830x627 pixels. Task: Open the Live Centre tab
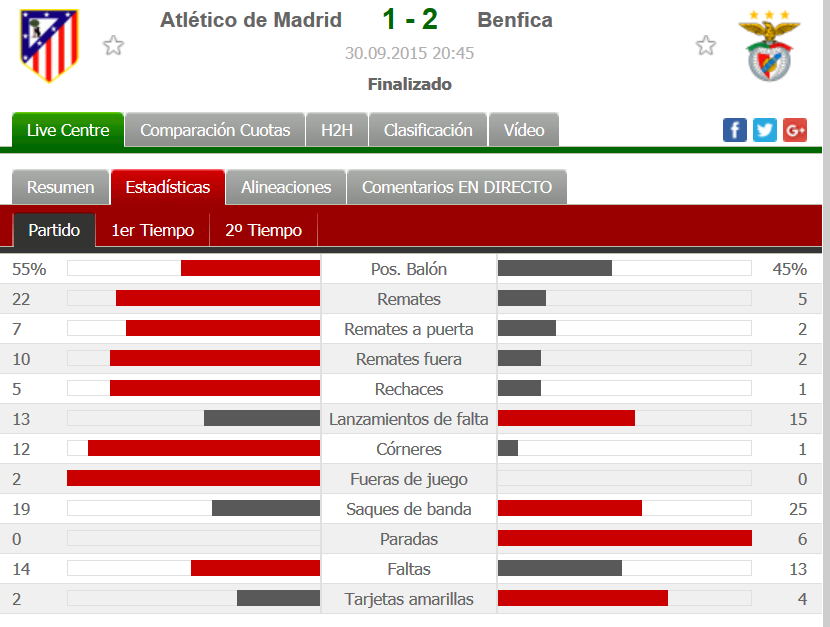[68, 130]
